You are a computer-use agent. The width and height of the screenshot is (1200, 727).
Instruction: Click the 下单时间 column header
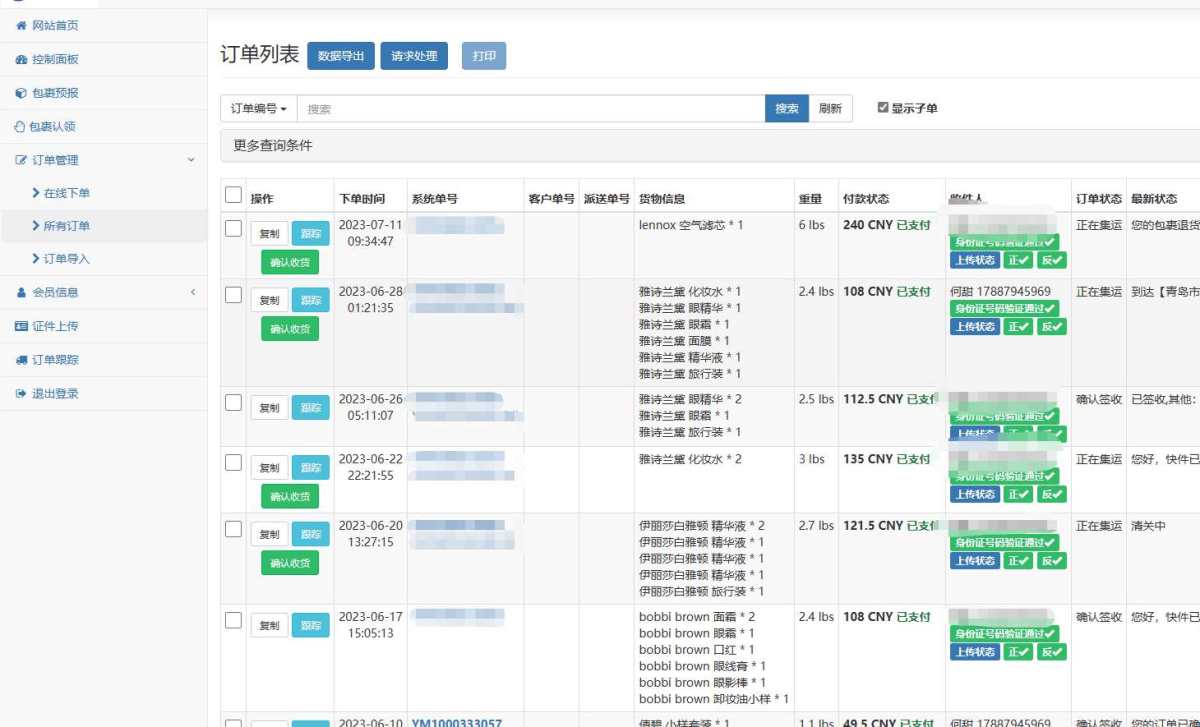(x=362, y=199)
